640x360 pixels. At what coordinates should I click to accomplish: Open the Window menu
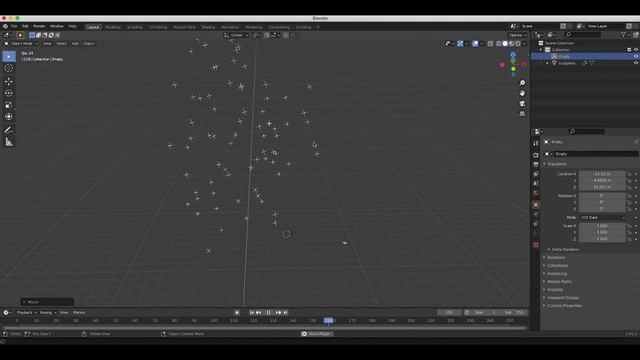coord(57,27)
